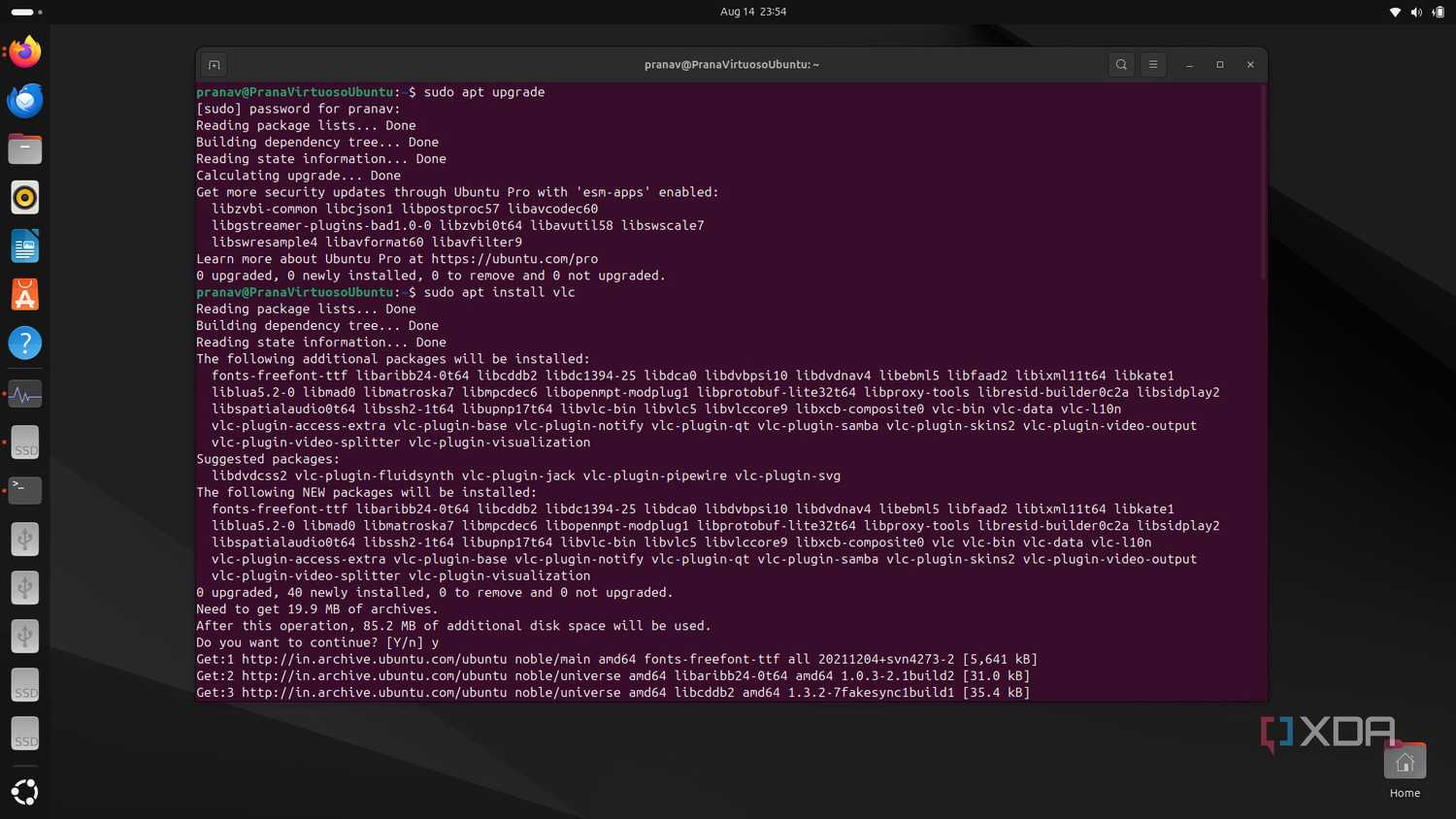Click 'Need to get 19.9 MB of archives.'
Screen dimensions: 1456x819
point(316,609)
